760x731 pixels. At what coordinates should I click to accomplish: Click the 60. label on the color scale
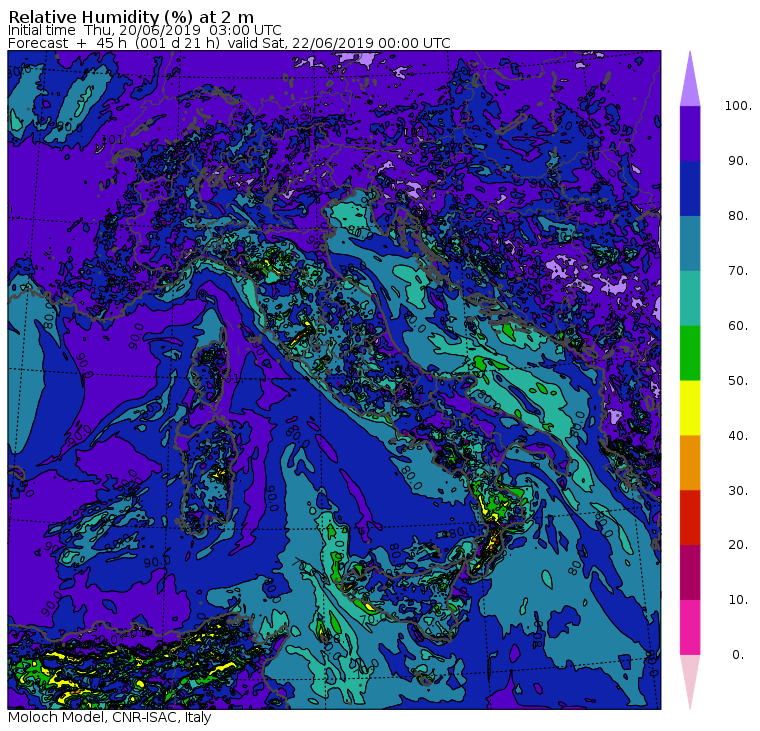[738, 326]
